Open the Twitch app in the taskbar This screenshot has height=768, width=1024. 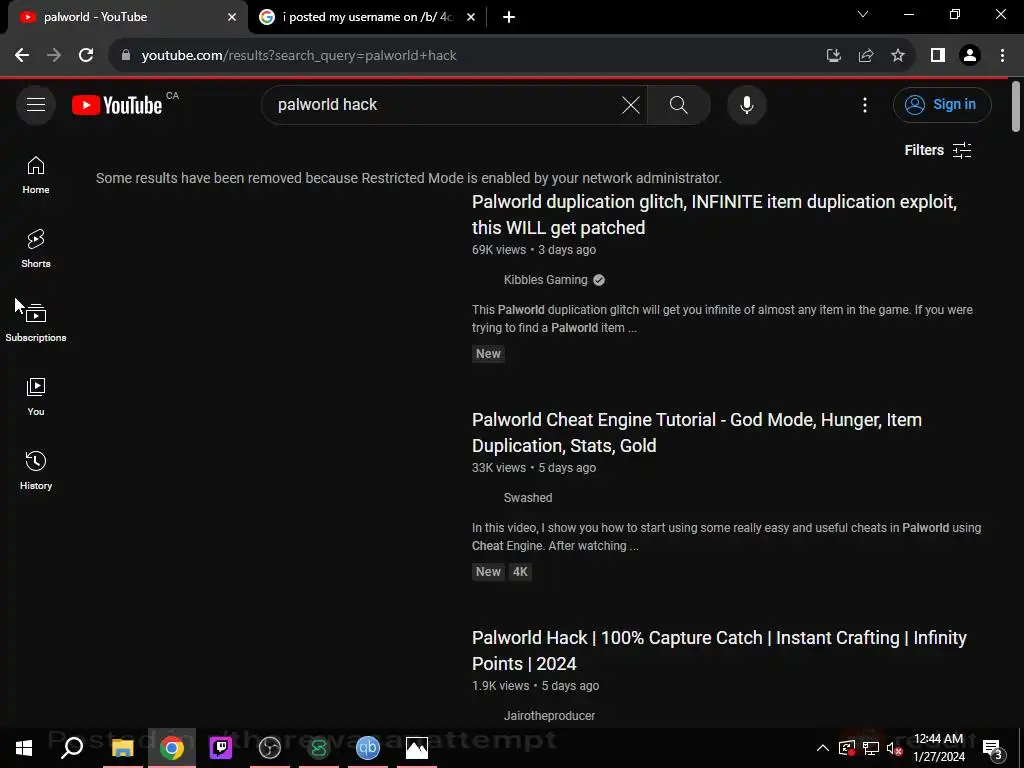pos(221,748)
